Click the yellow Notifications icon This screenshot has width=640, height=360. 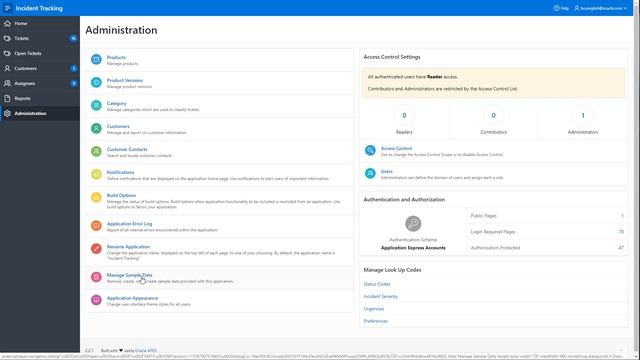pyautogui.click(x=96, y=174)
